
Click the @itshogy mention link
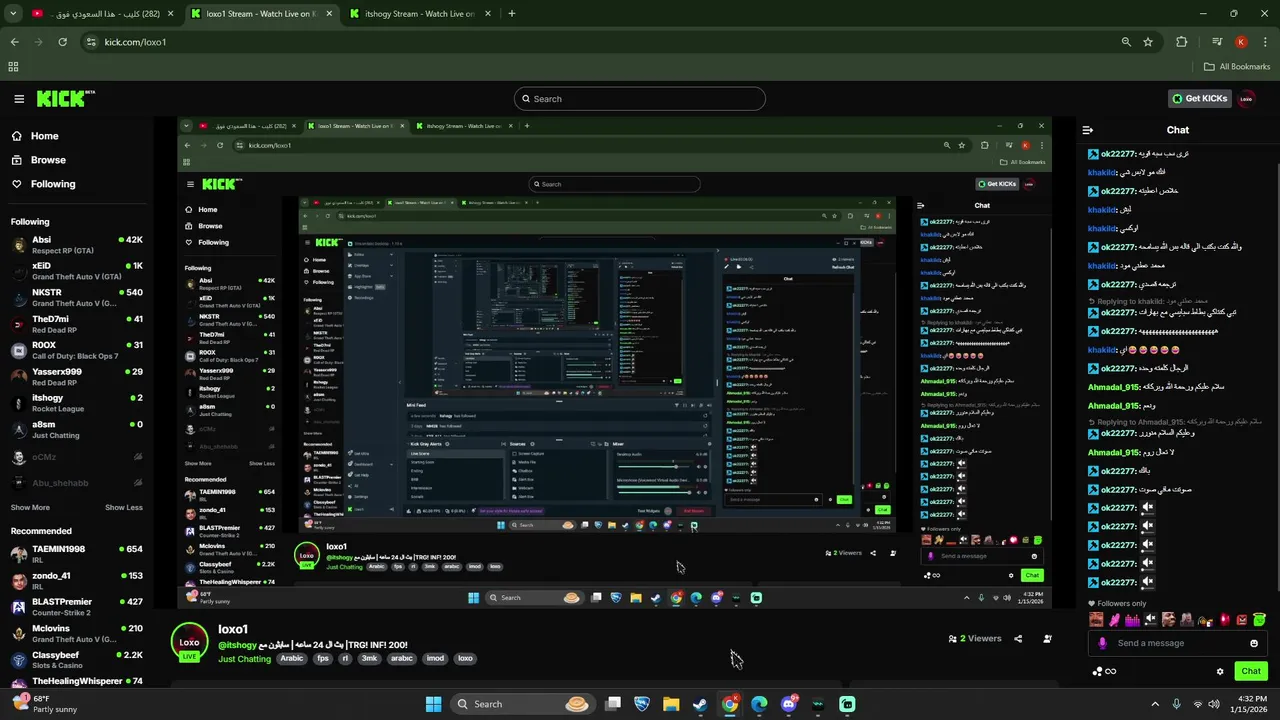[238, 645]
